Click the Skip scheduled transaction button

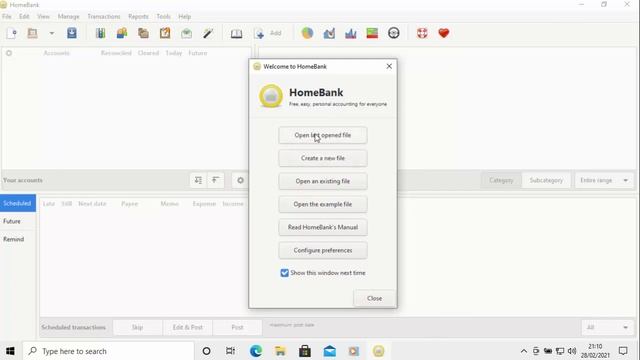coord(138,327)
